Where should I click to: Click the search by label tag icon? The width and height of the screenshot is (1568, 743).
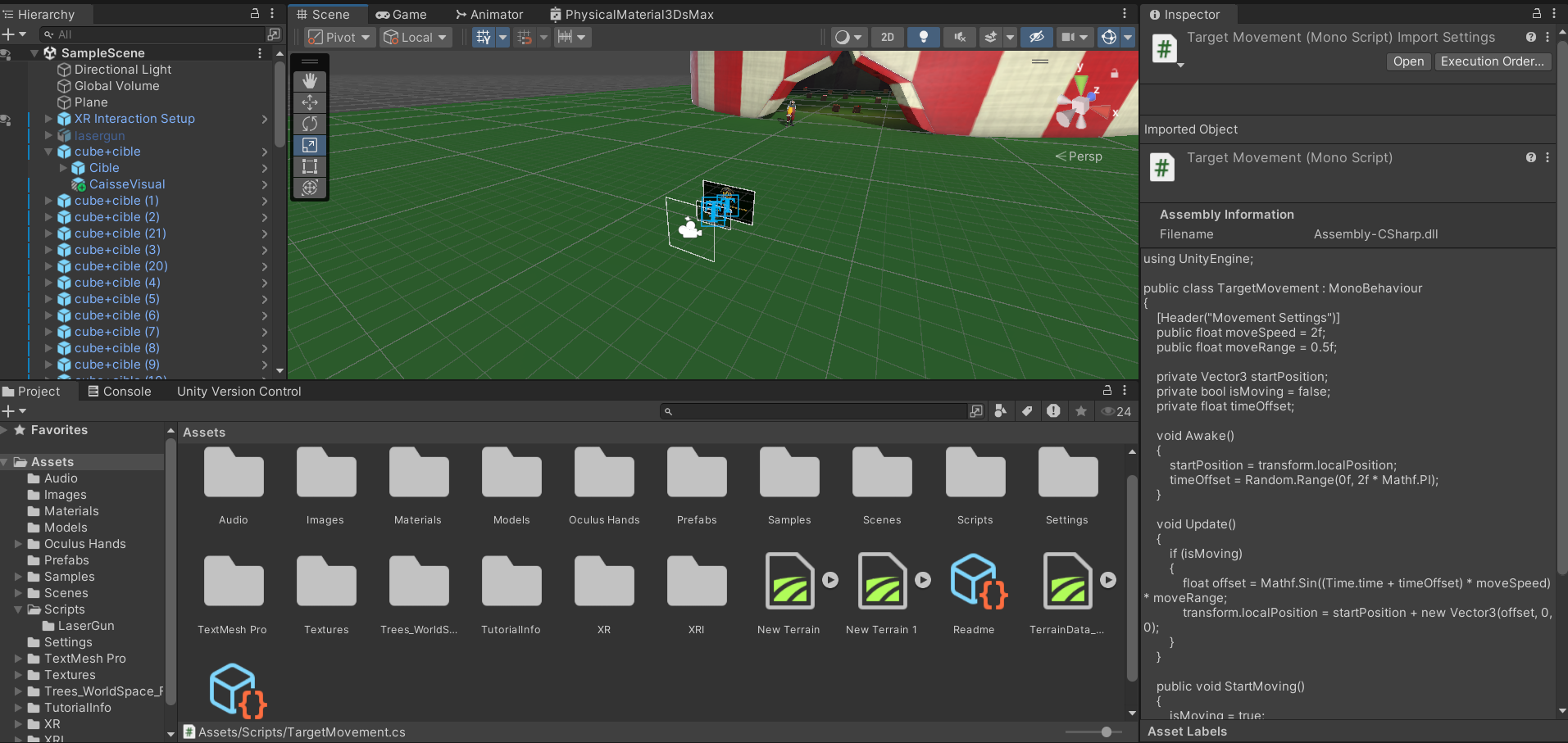coord(1027,411)
